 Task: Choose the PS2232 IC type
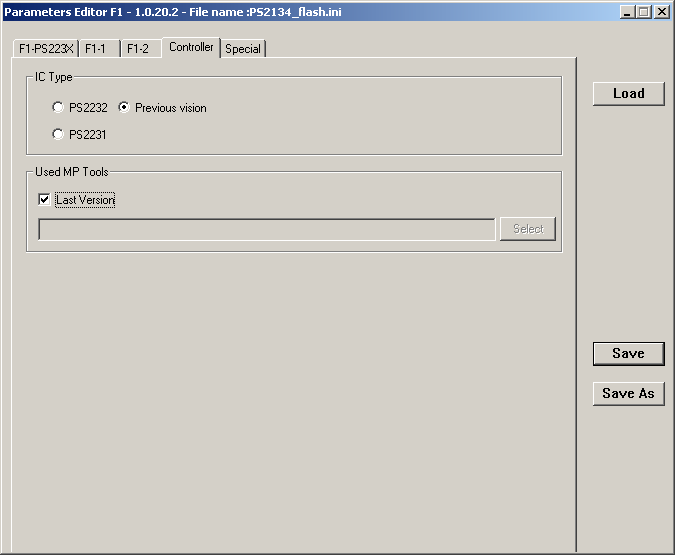pos(58,108)
